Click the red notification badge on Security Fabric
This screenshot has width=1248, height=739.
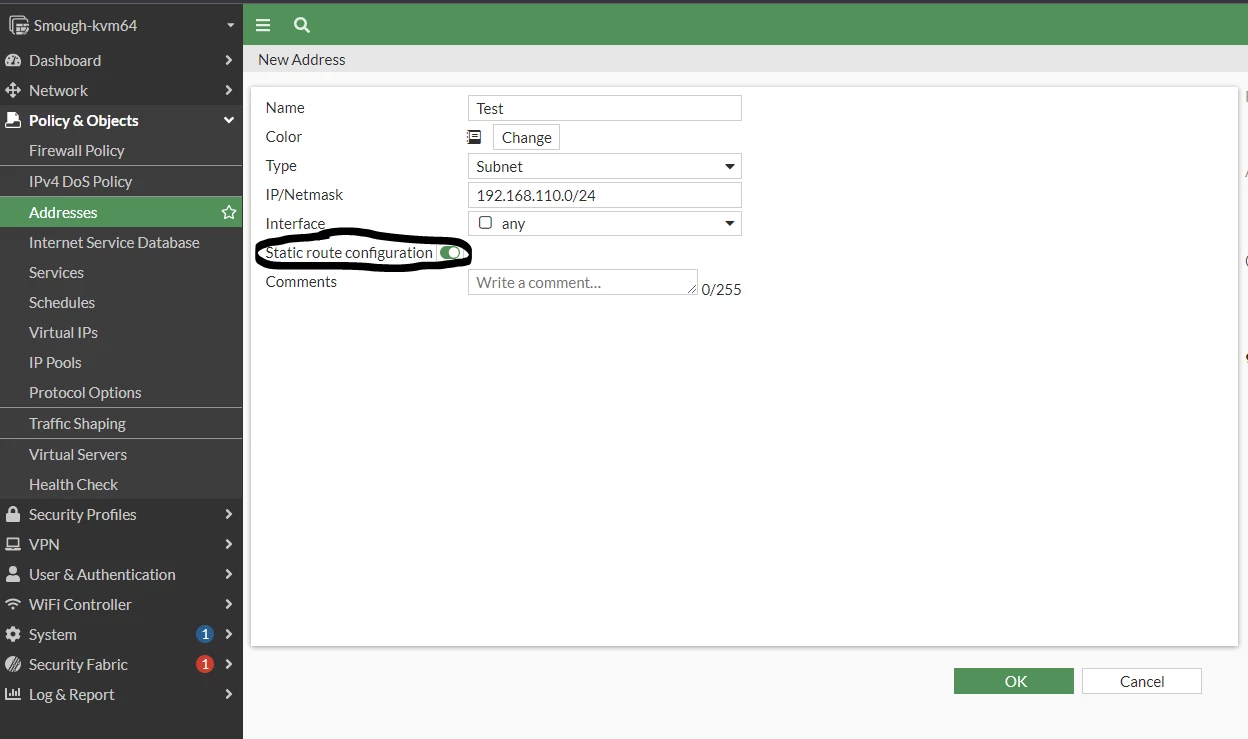(205, 664)
